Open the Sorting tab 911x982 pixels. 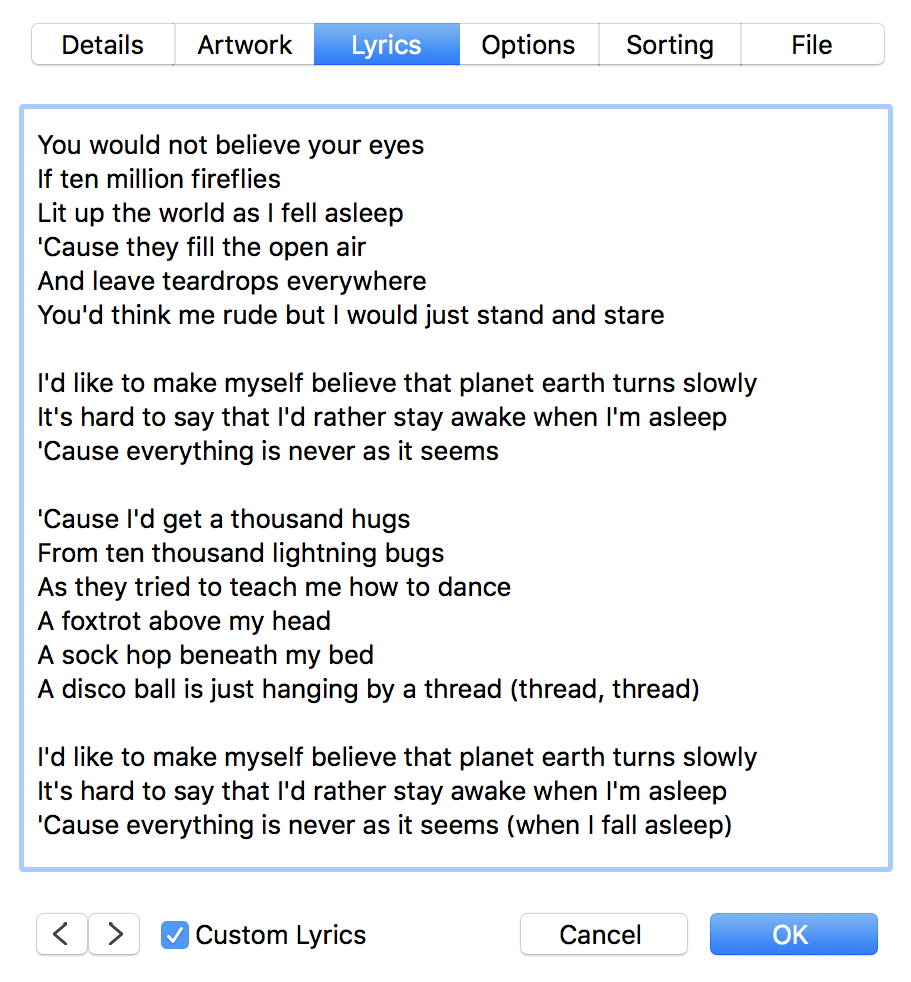tap(669, 44)
